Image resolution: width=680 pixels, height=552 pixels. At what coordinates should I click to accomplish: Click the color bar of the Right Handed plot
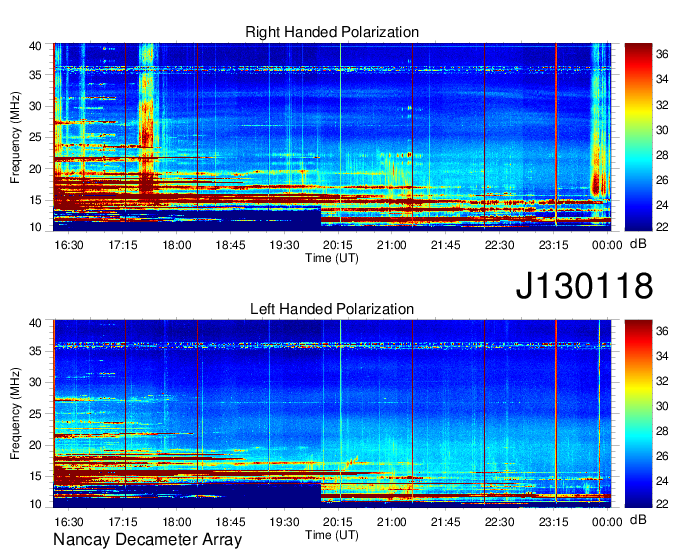[638, 137]
